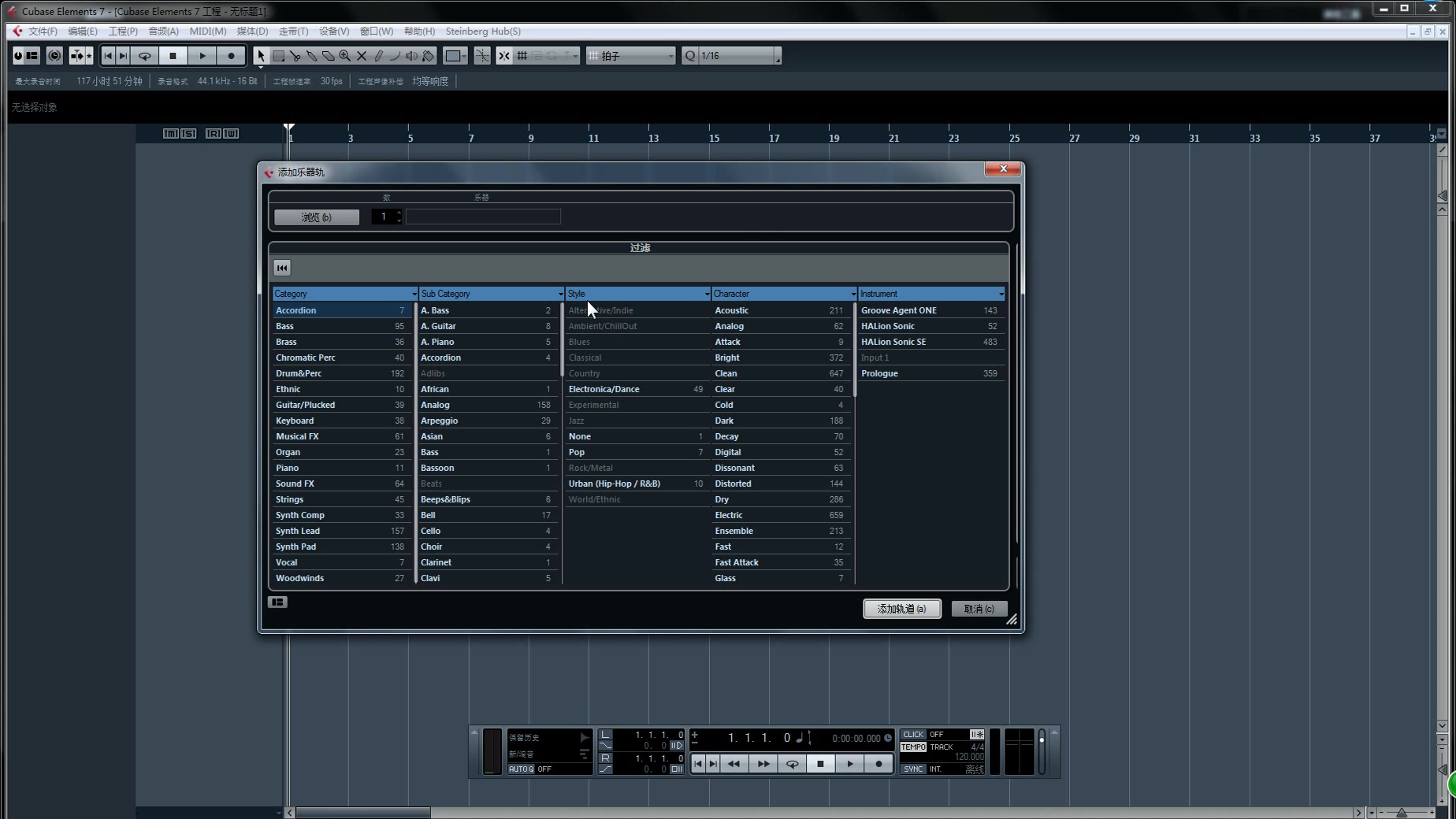Select the Erase tool
The width and height of the screenshot is (1456, 819).
[328, 56]
